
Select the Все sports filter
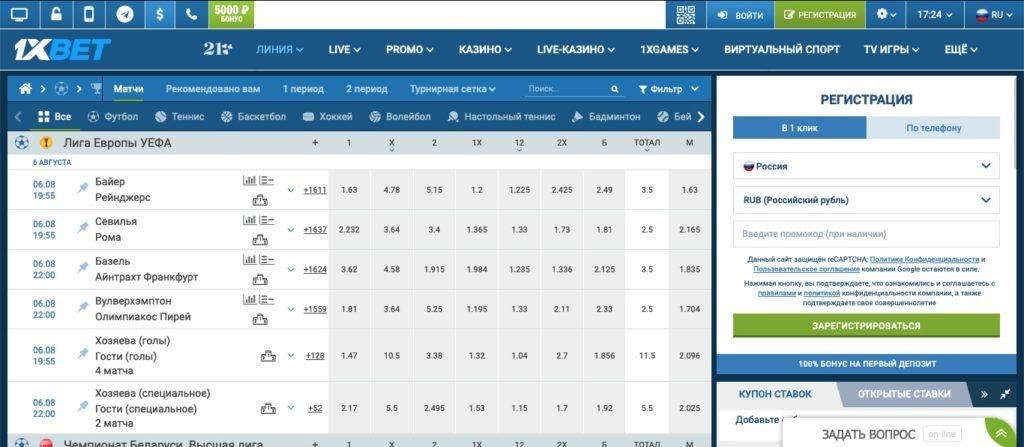pyautogui.click(x=55, y=117)
